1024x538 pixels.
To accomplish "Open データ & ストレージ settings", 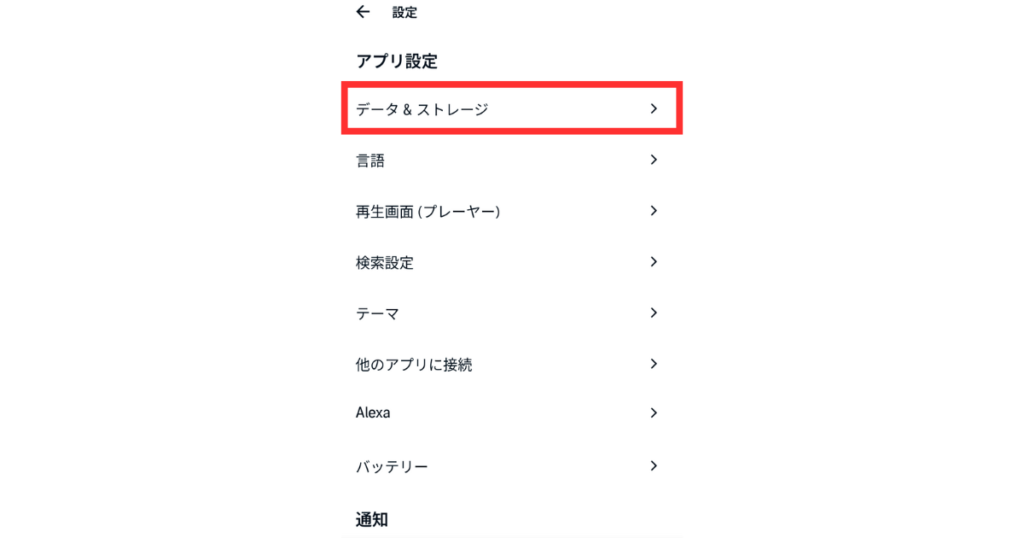I will tap(512, 108).
